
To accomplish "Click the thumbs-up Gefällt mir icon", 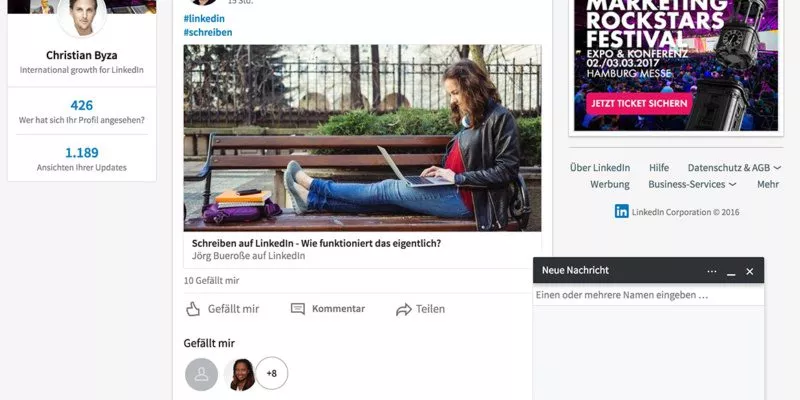I will pyautogui.click(x=193, y=309).
